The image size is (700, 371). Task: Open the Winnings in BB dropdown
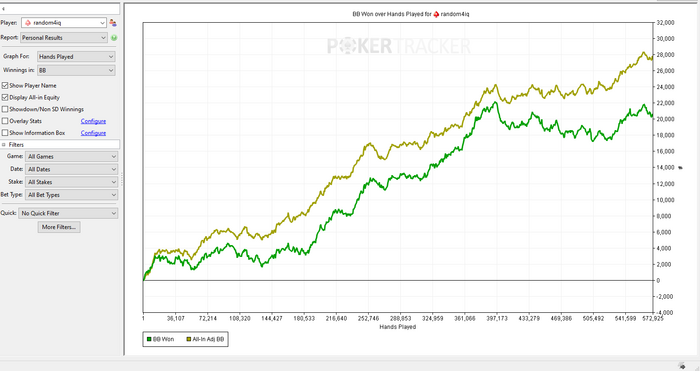(76, 71)
